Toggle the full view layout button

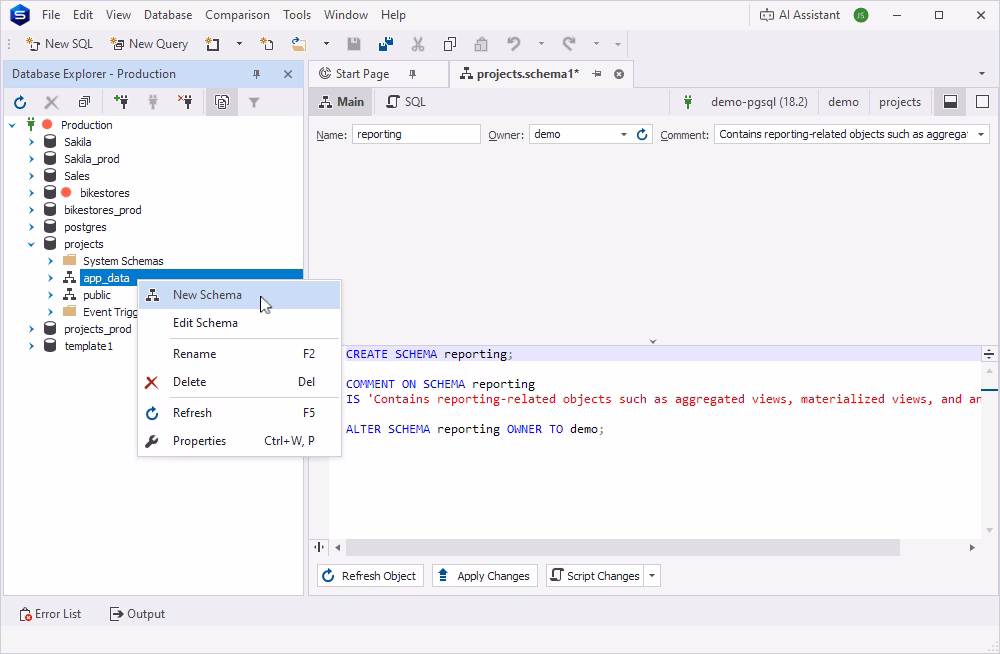(x=982, y=102)
